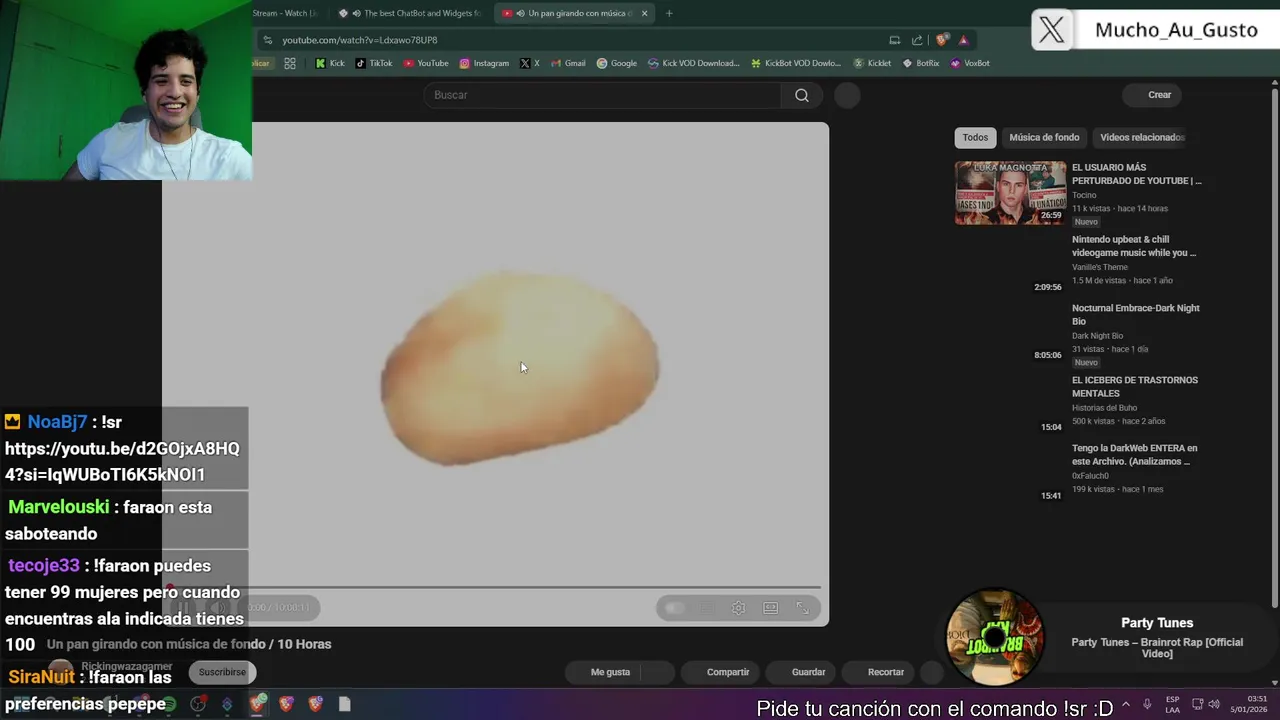Open the apps grid icon in bookmarks bar
Screen dimensions: 1280x720
point(290,63)
